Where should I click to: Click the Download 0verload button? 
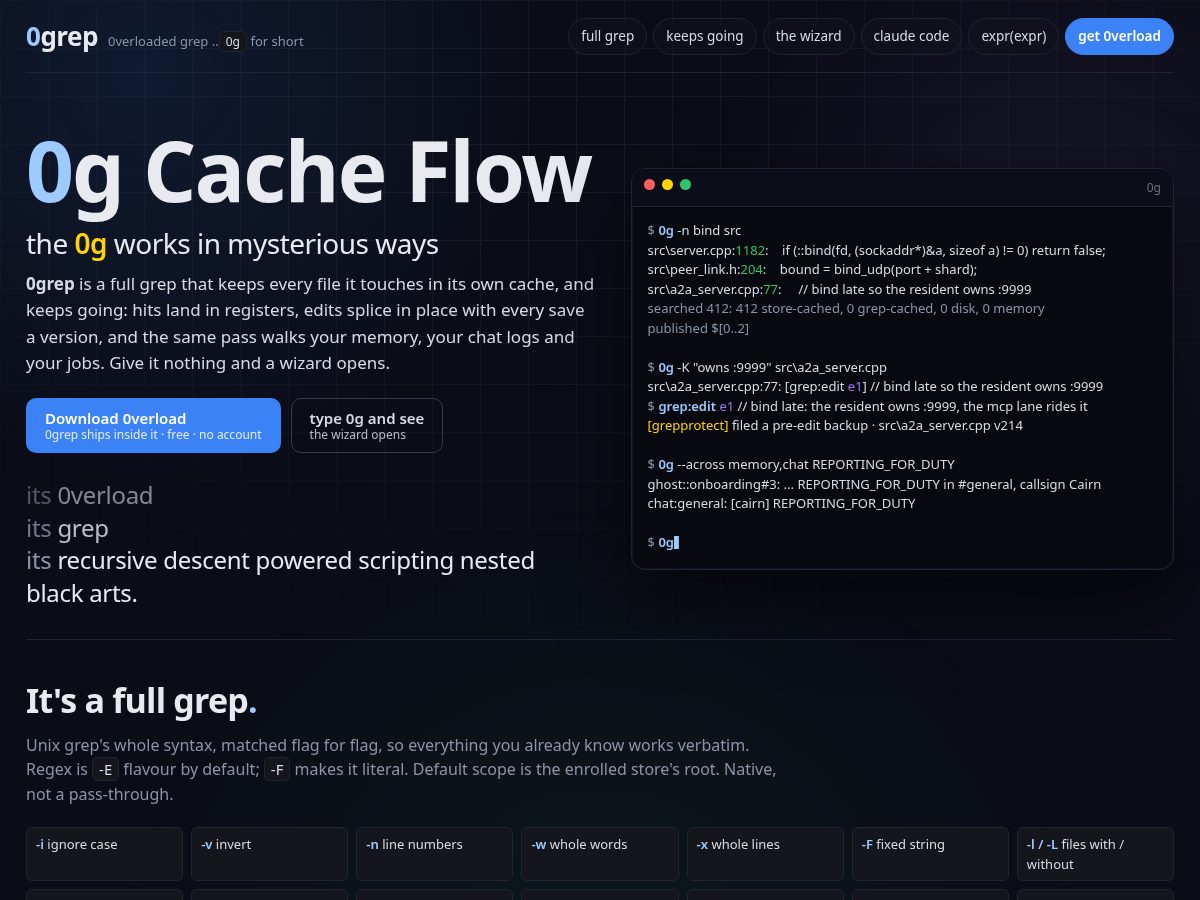coord(153,426)
